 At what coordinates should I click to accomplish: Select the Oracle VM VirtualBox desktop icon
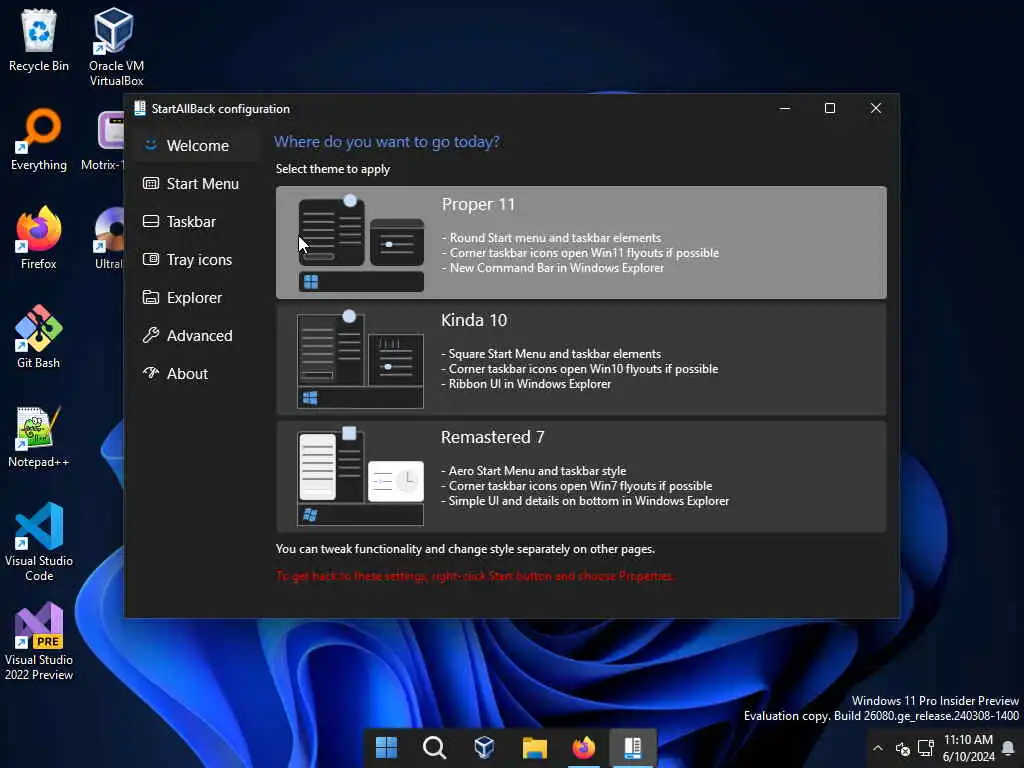tap(116, 47)
